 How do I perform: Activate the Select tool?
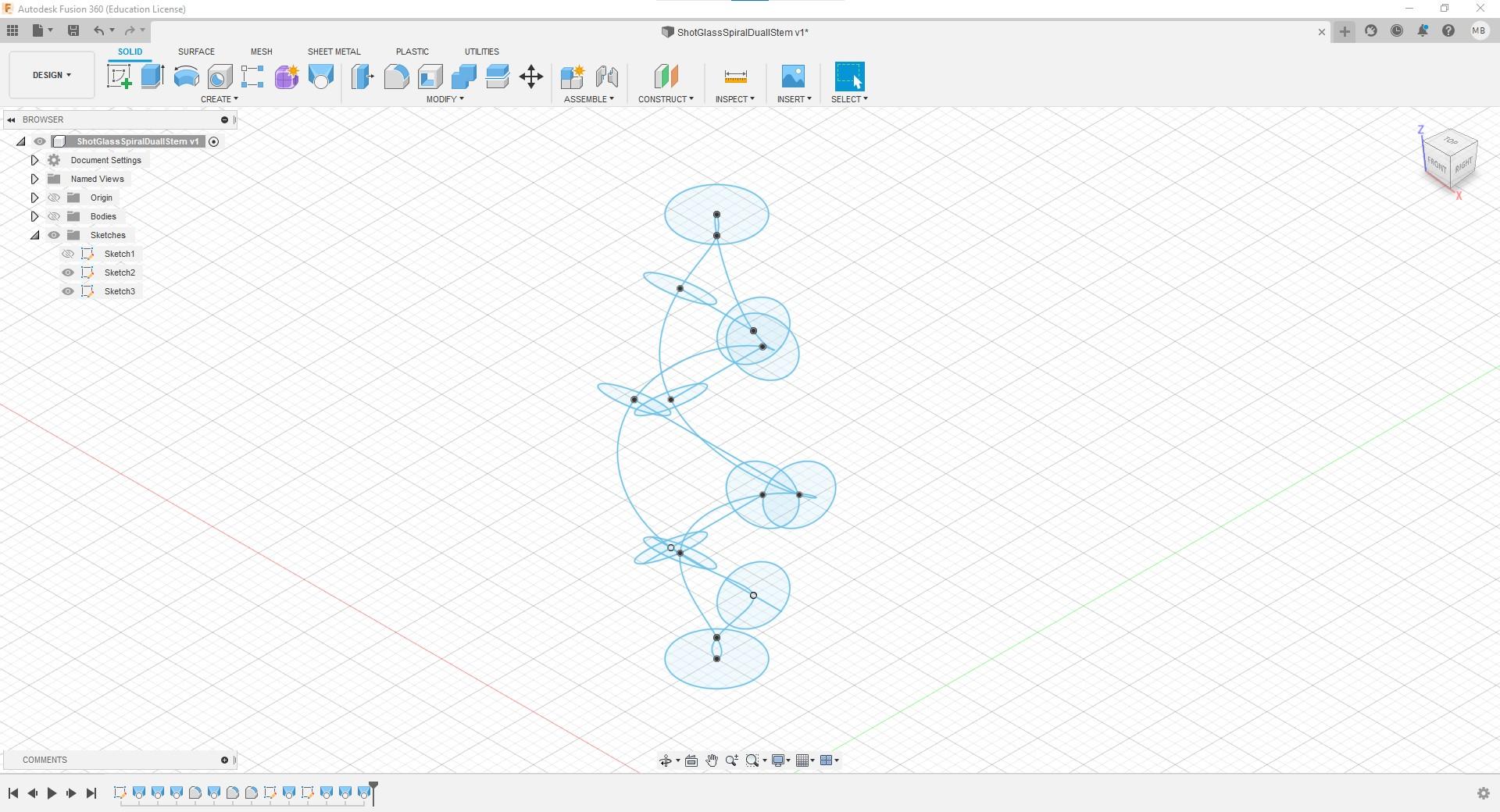click(x=849, y=77)
